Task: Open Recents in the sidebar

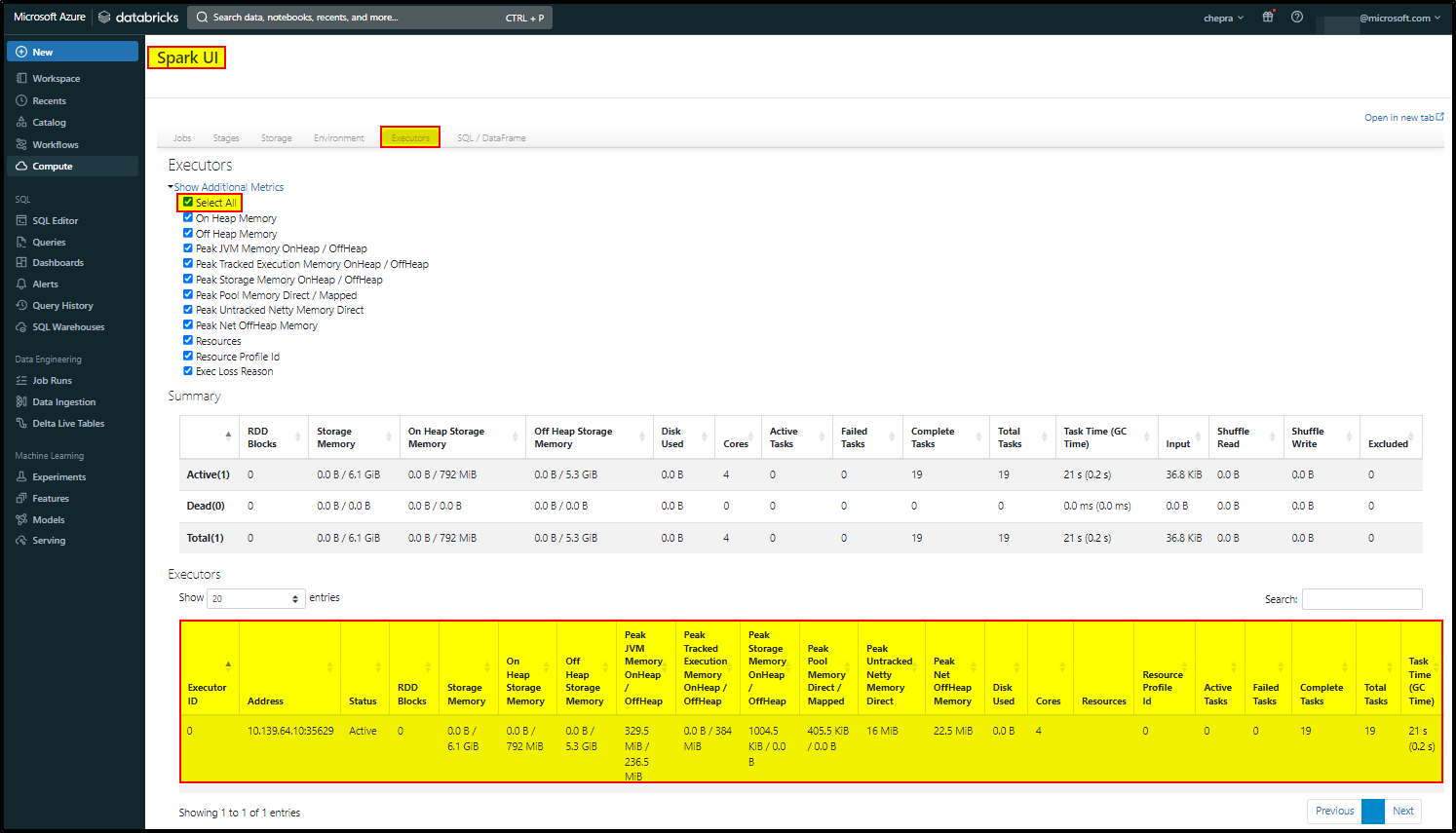Action: [x=72, y=101]
